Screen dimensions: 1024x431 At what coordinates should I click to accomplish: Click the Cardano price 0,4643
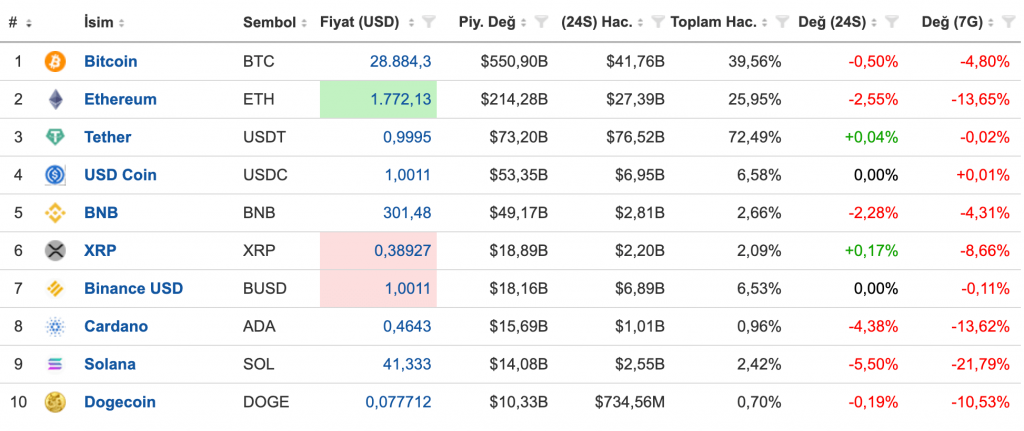click(x=407, y=327)
